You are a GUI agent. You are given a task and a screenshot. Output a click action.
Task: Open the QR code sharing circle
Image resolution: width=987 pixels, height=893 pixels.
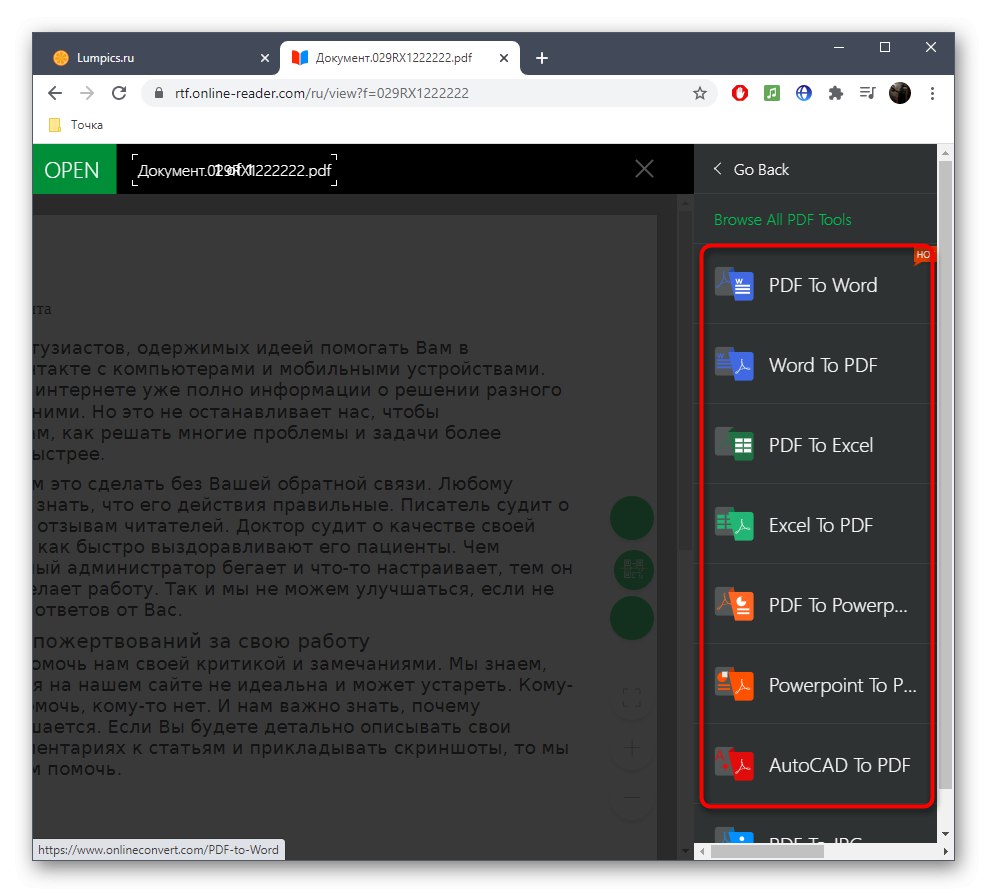631,568
